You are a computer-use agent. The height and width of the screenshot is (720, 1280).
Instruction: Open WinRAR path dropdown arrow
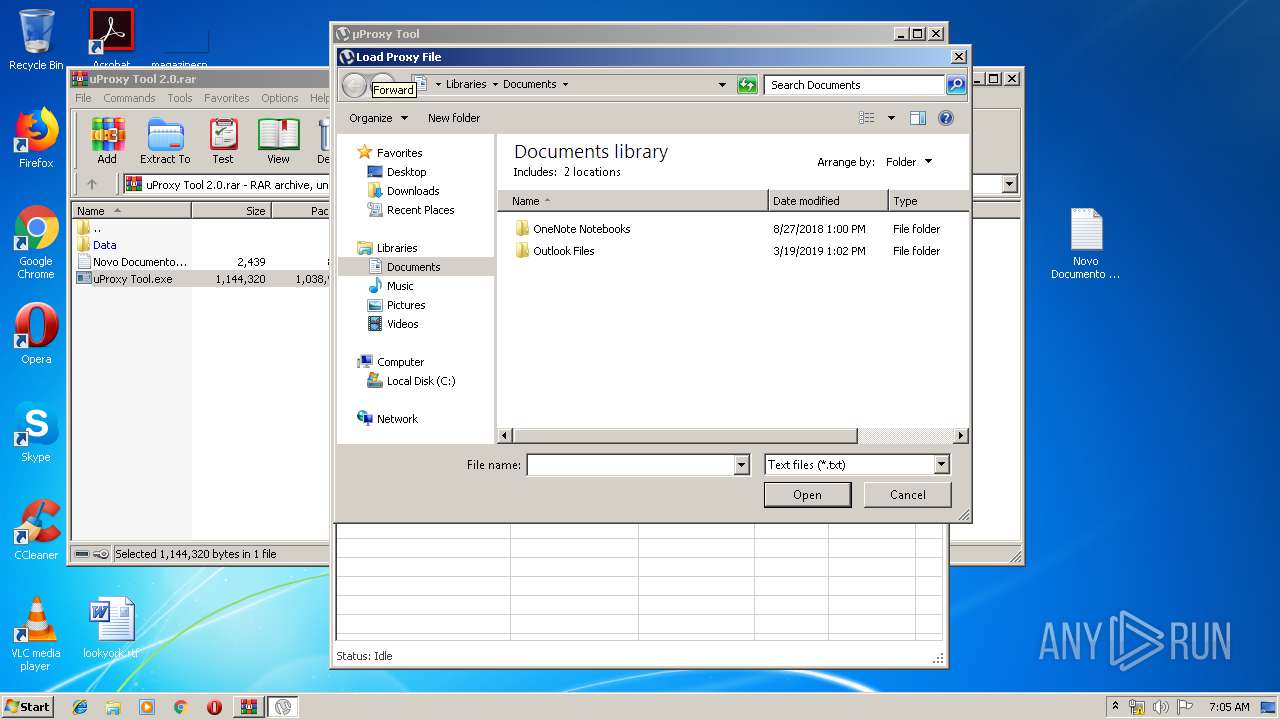tap(1009, 184)
